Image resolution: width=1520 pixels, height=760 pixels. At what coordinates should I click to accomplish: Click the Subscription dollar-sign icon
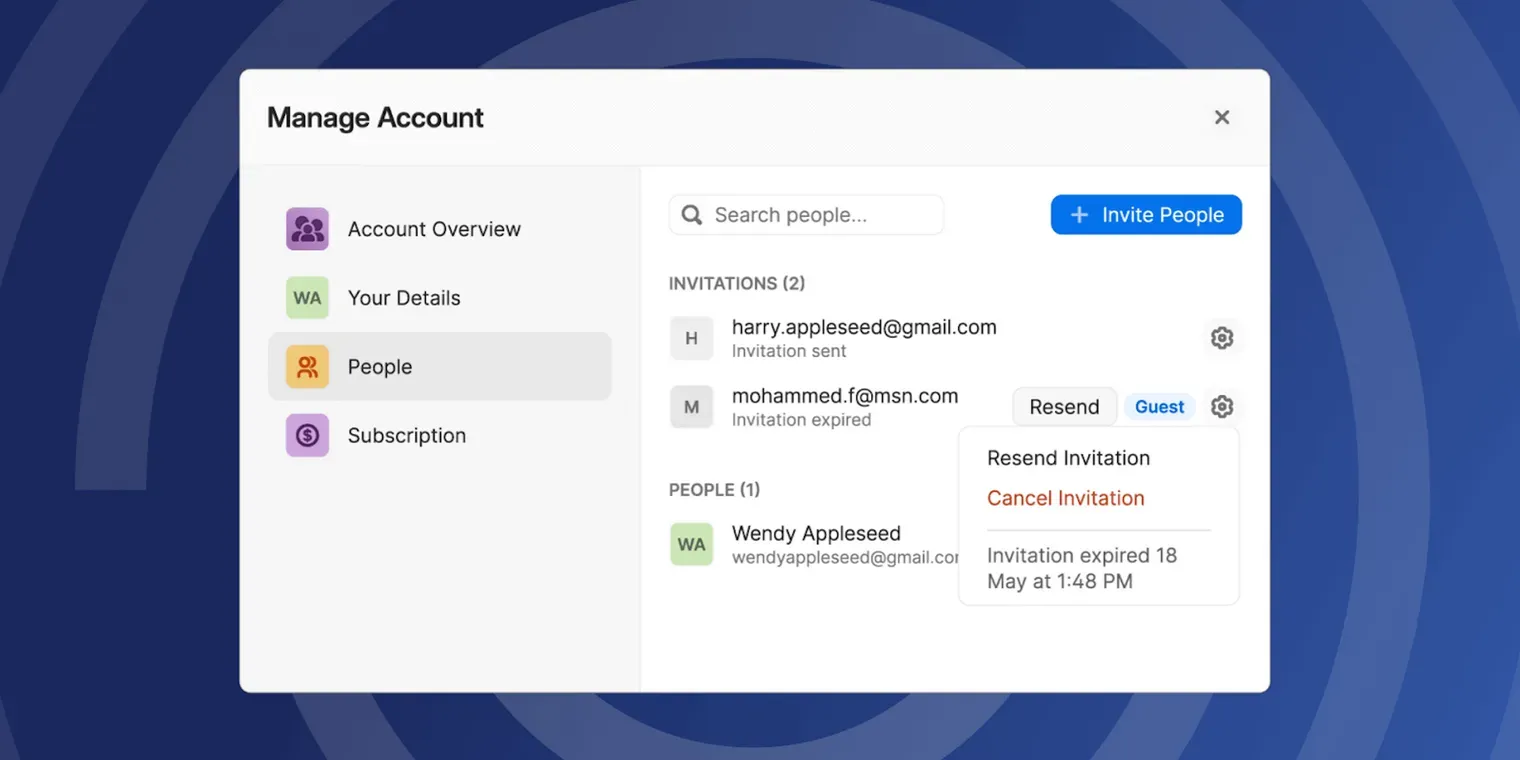[x=307, y=436]
